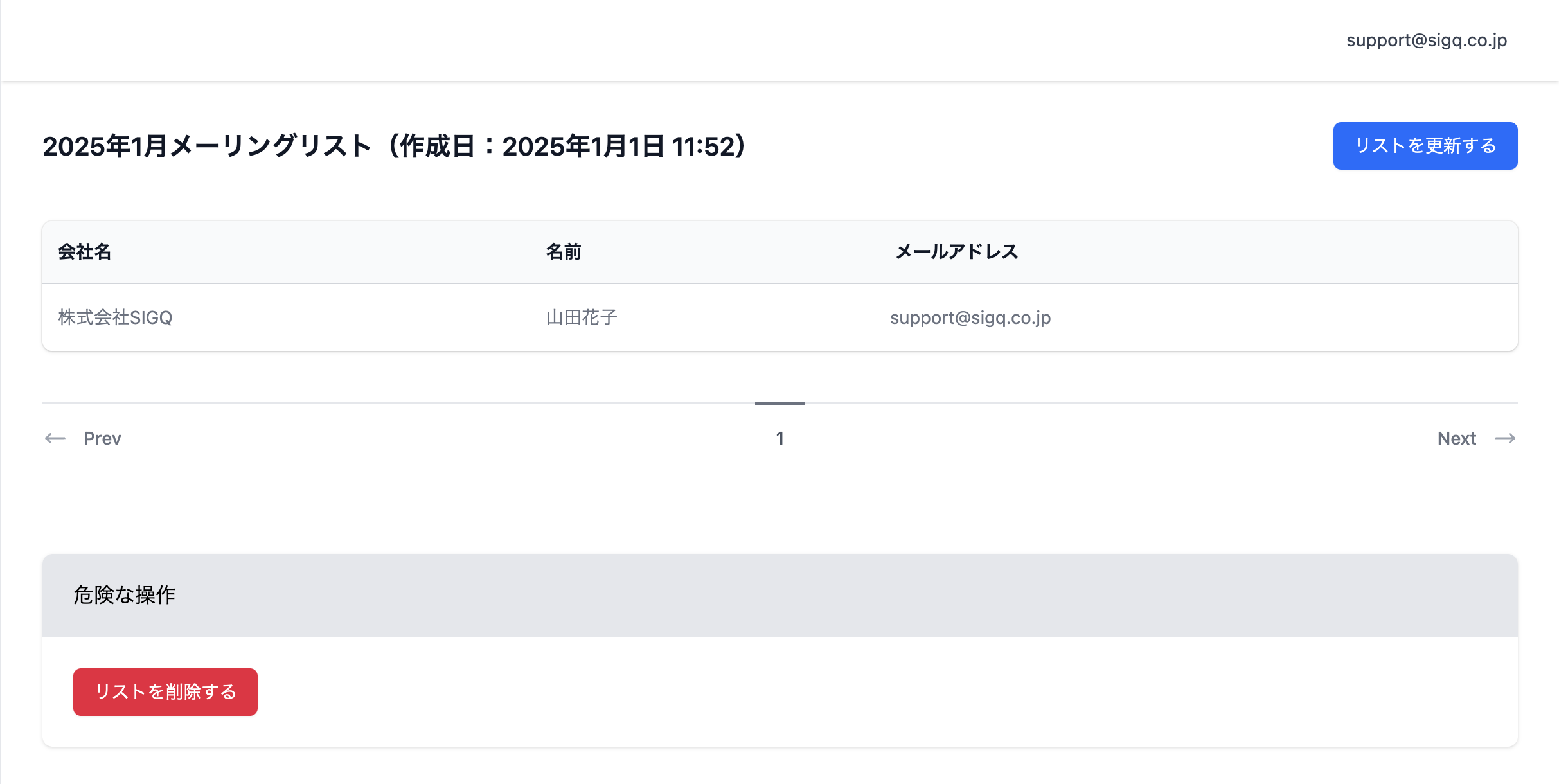Click the blank area of the top header bar
Image resolution: width=1559 pixels, height=784 pixels.
pos(643,40)
